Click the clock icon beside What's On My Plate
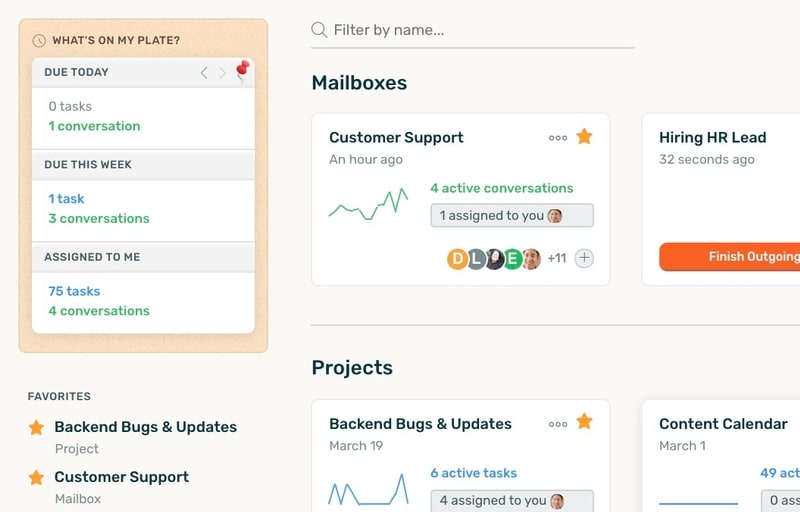Viewport: 800px width, 512px height. coord(39,40)
